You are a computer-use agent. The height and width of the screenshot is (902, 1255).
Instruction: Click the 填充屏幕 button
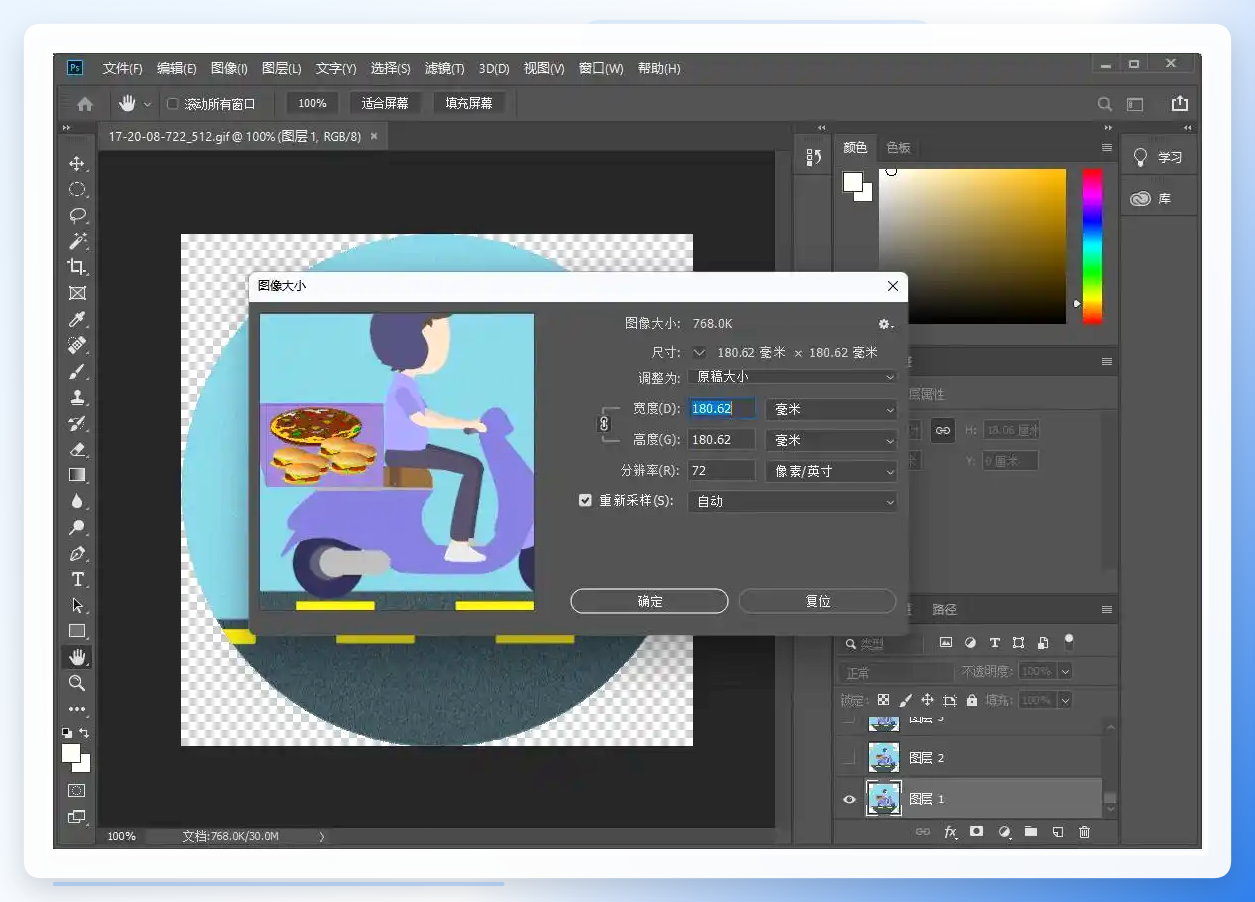(469, 103)
